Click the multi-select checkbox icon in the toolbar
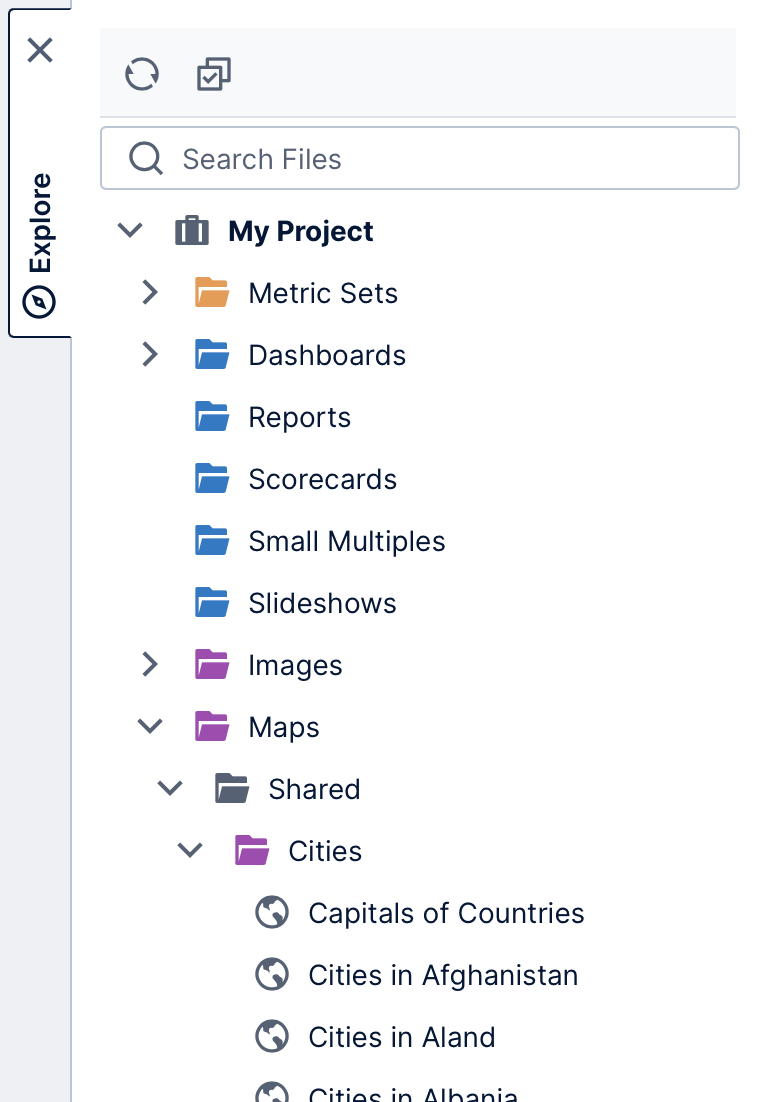This screenshot has width=766, height=1102. click(213, 74)
